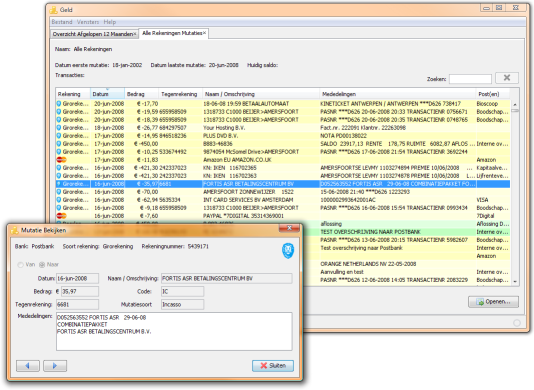Click giro icon on KINETICKET ANTWERPEN row
This screenshot has width=534, height=390.
59,104
